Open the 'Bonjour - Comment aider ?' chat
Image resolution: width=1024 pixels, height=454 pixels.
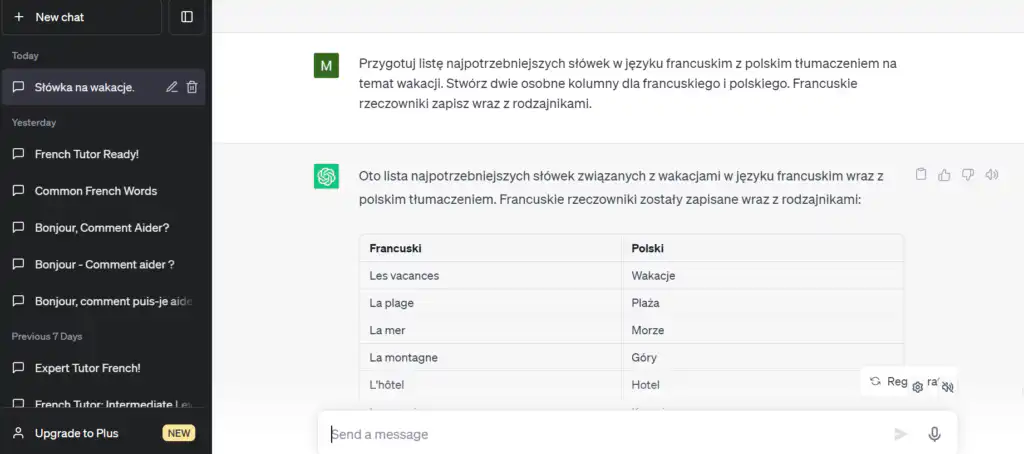[104, 265]
